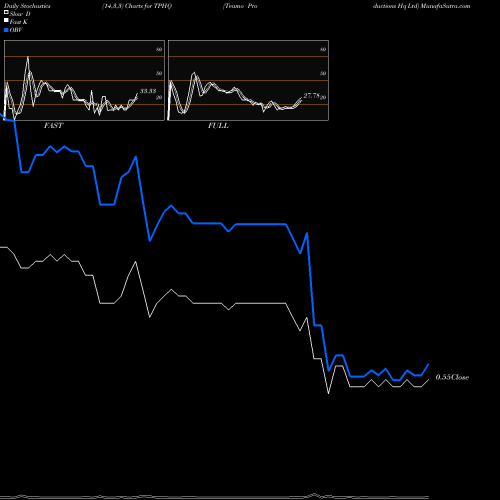This screenshot has width=500, height=500.
Task: Click the 80 level label in FAST chart
Action: [x=159, y=49]
